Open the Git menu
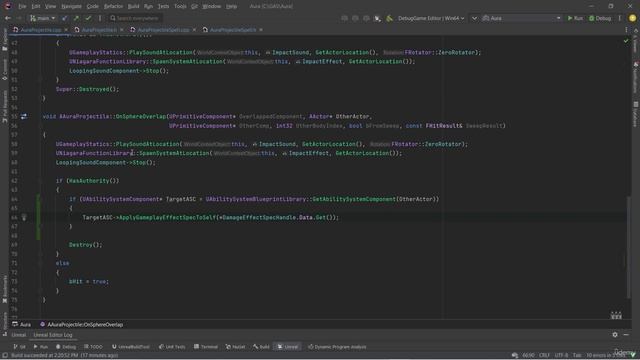Image resolution: width=640 pixels, height=360 pixels. tap(194, 6)
